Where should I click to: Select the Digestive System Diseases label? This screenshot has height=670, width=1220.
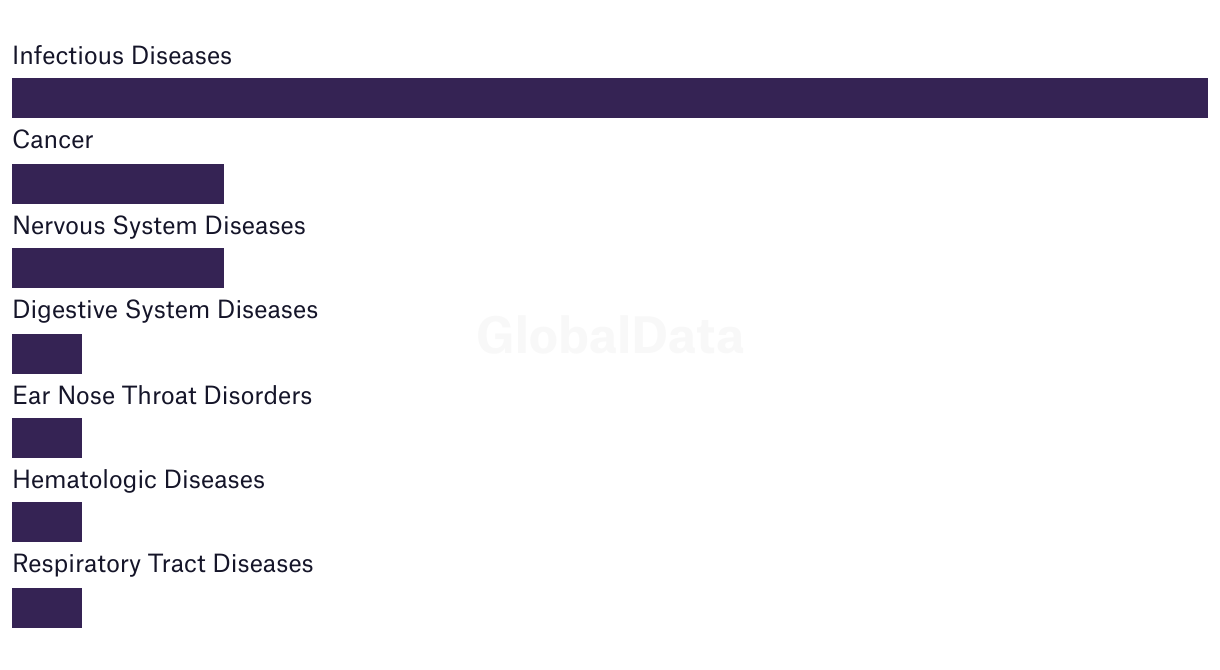click(165, 310)
